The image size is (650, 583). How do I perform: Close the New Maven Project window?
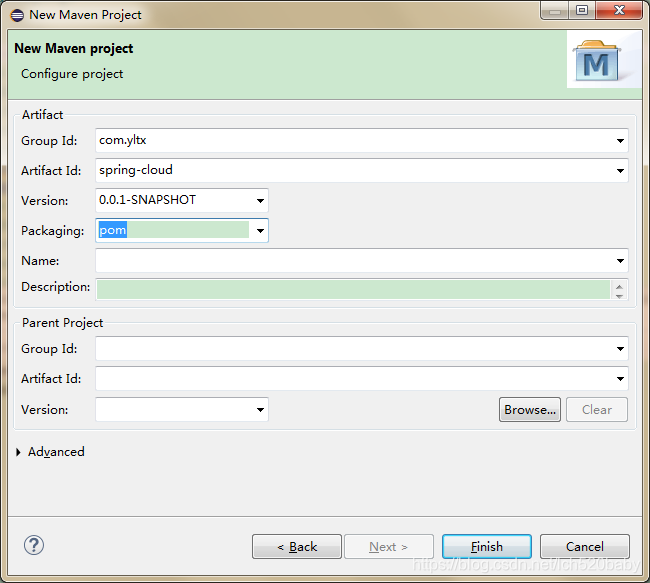[619, 10]
